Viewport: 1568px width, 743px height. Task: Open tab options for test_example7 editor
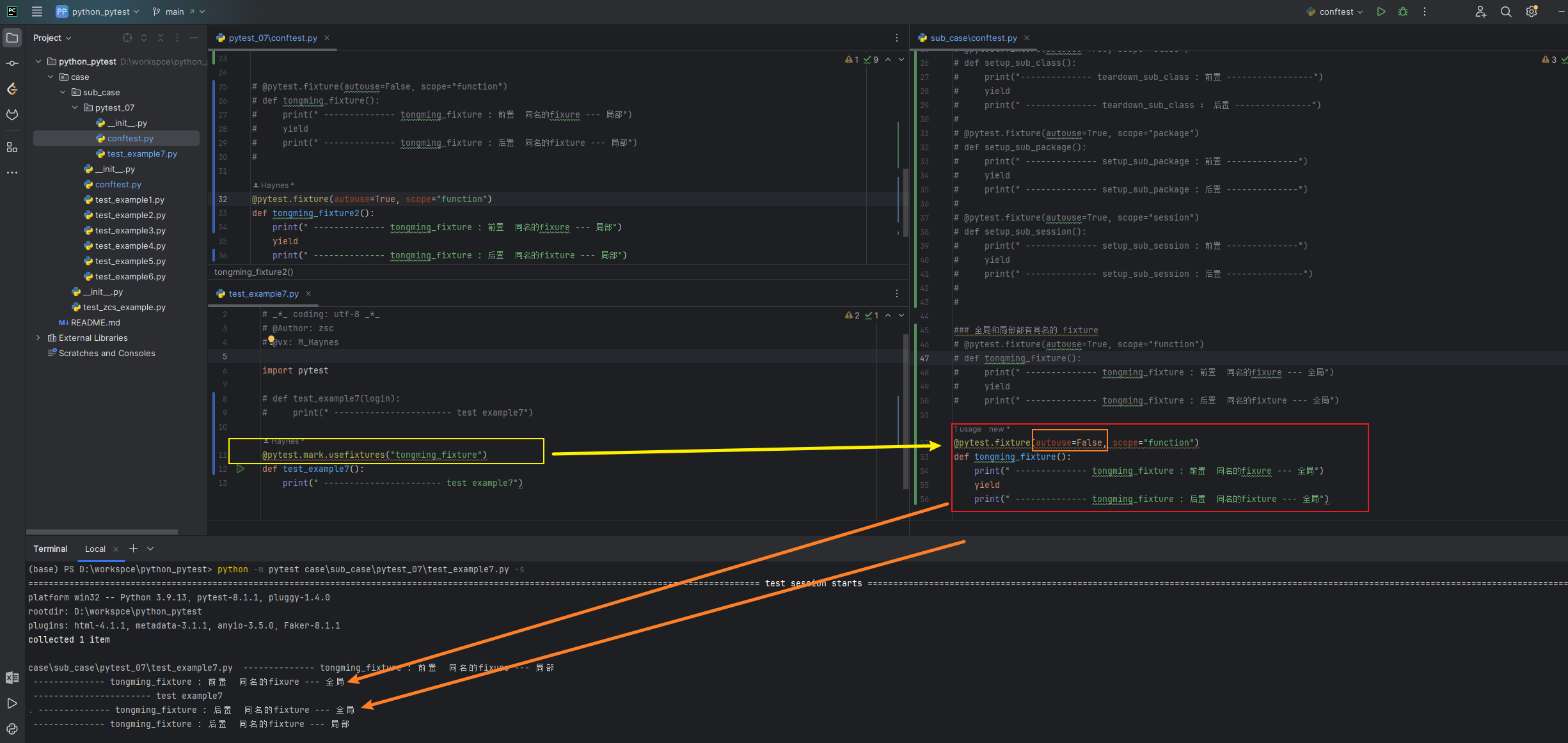click(x=897, y=293)
